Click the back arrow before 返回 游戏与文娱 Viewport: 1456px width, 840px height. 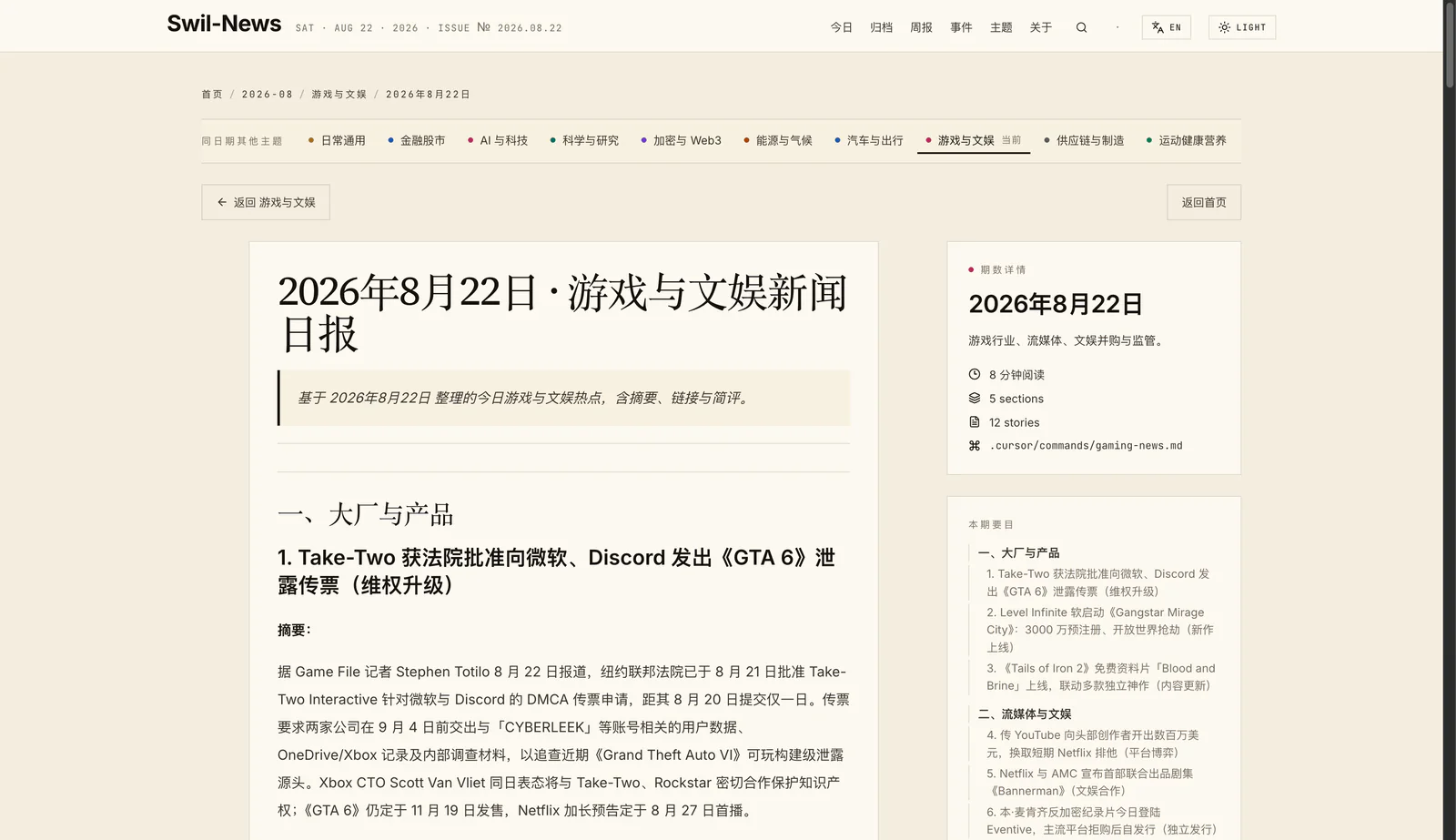[222, 202]
